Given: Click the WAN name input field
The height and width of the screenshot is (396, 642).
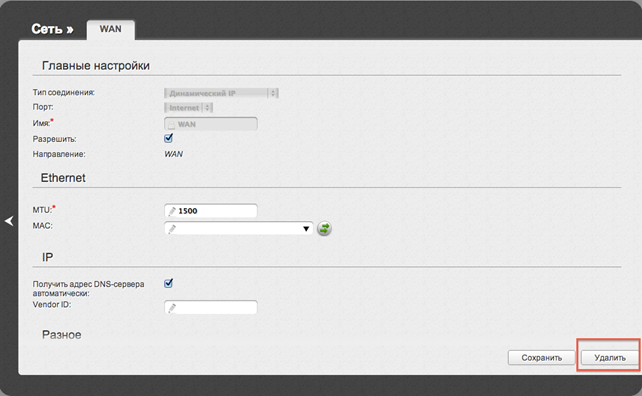Looking at the screenshot, I should (x=210, y=124).
